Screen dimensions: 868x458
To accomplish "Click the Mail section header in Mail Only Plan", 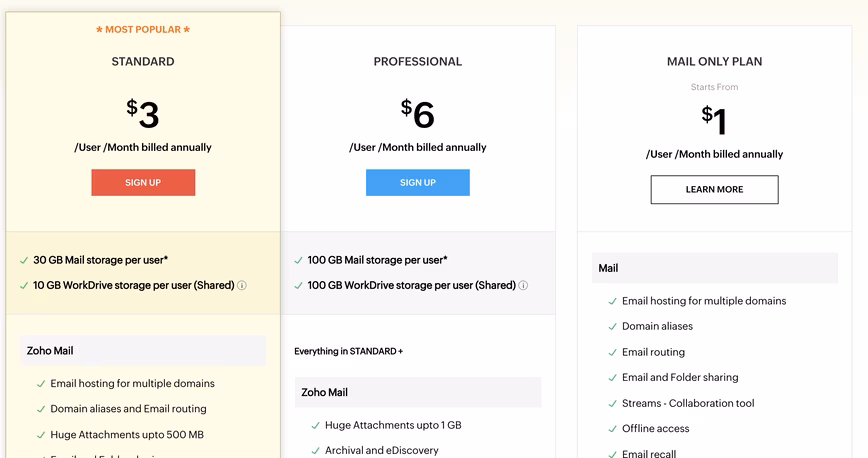I will [x=715, y=268].
